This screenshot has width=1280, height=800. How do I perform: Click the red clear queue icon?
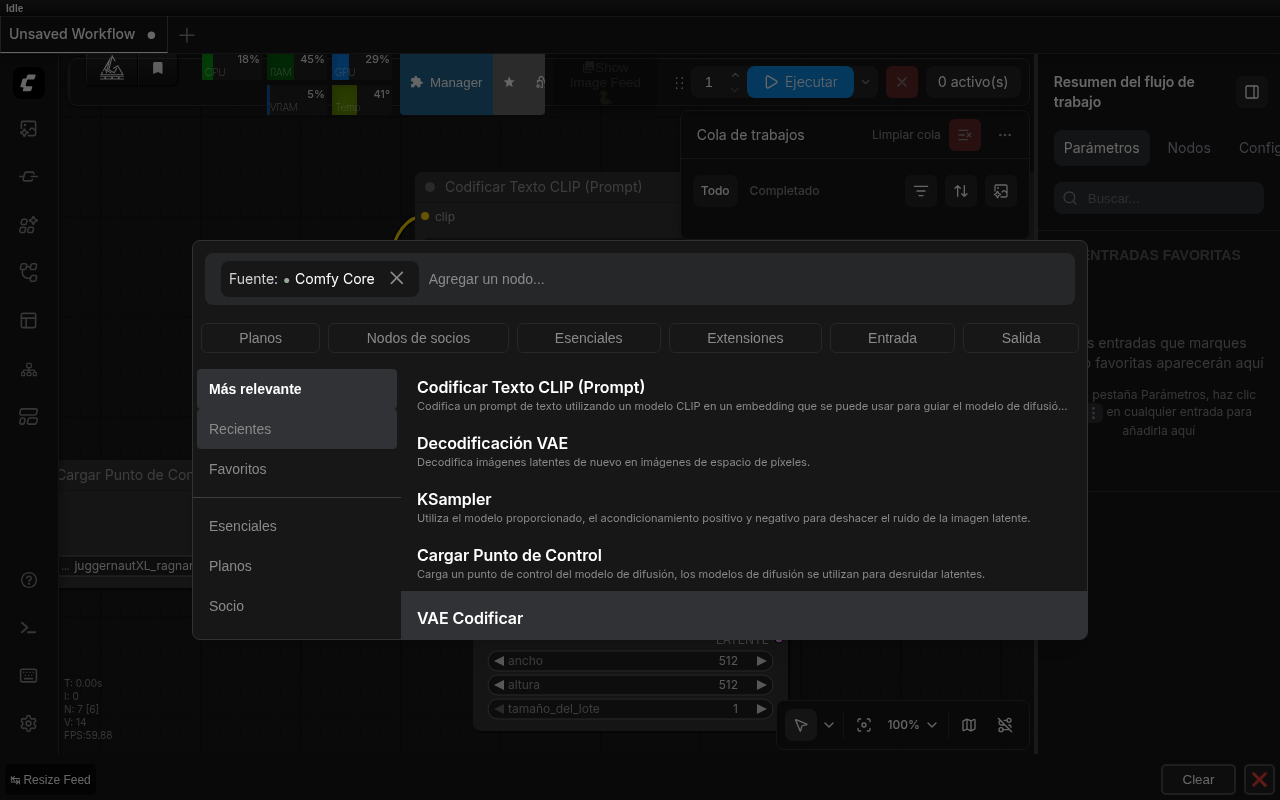click(965, 135)
